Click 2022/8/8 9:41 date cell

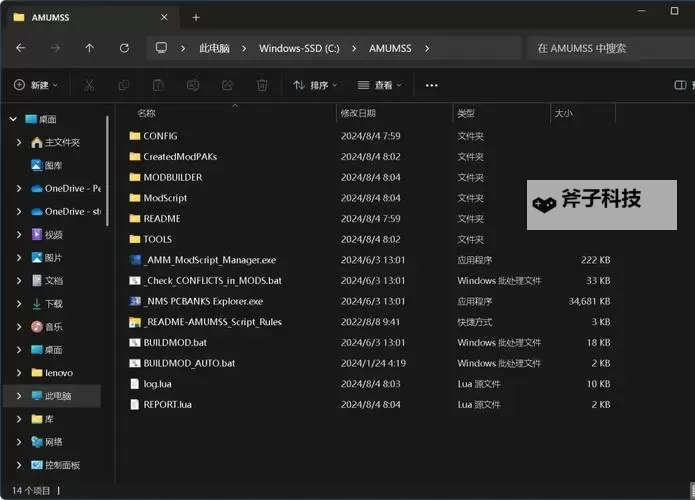(x=370, y=322)
